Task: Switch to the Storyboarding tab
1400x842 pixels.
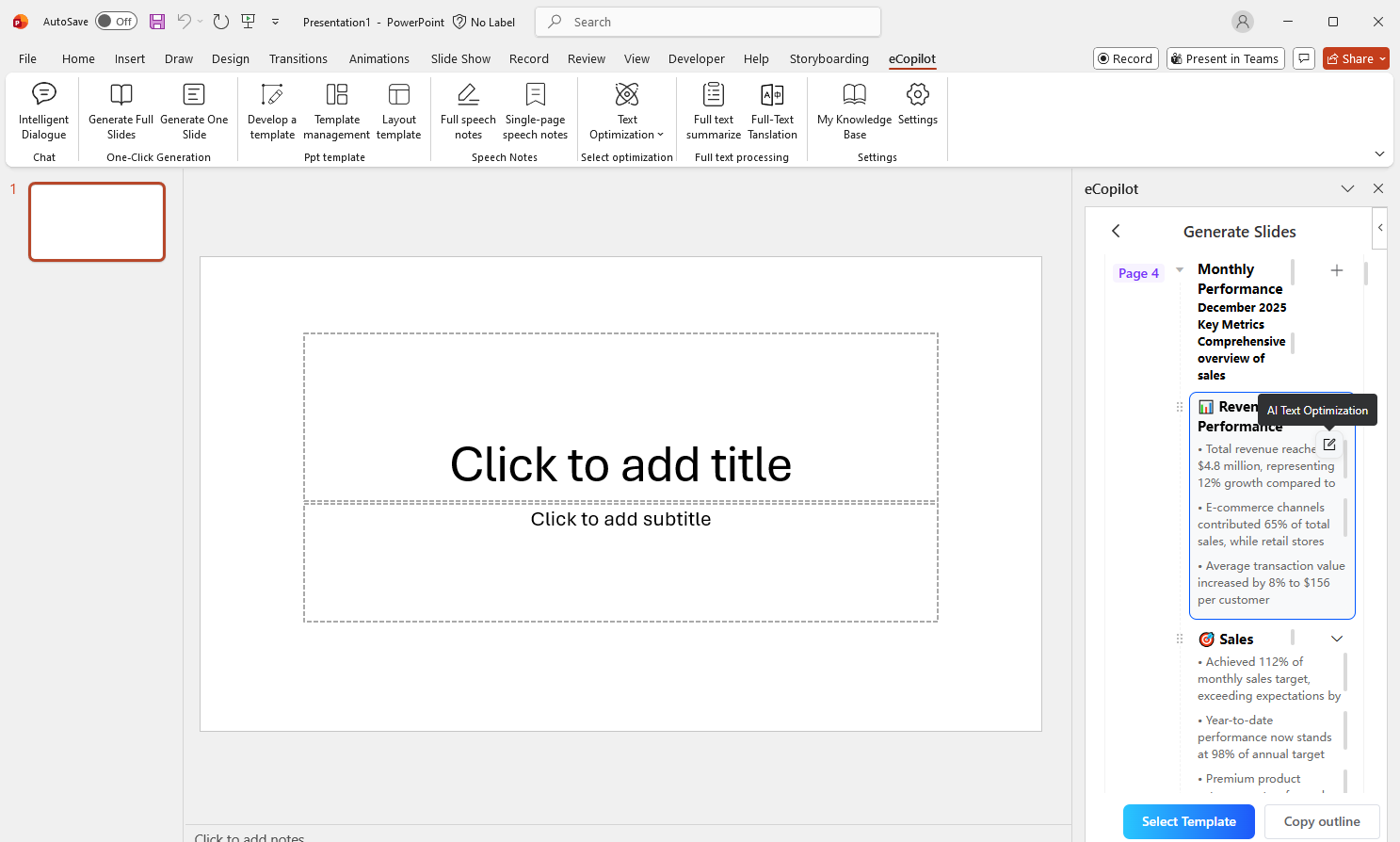Action: point(829,58)
